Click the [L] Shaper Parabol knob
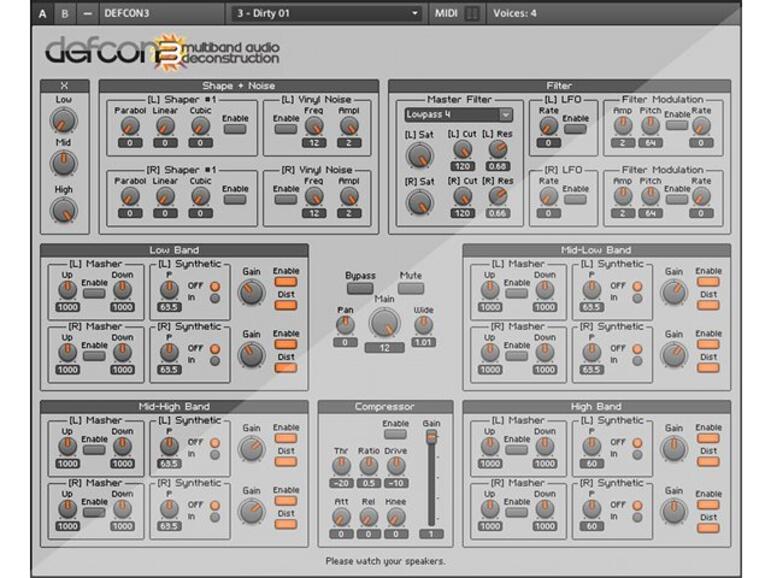 pos(130,126)
